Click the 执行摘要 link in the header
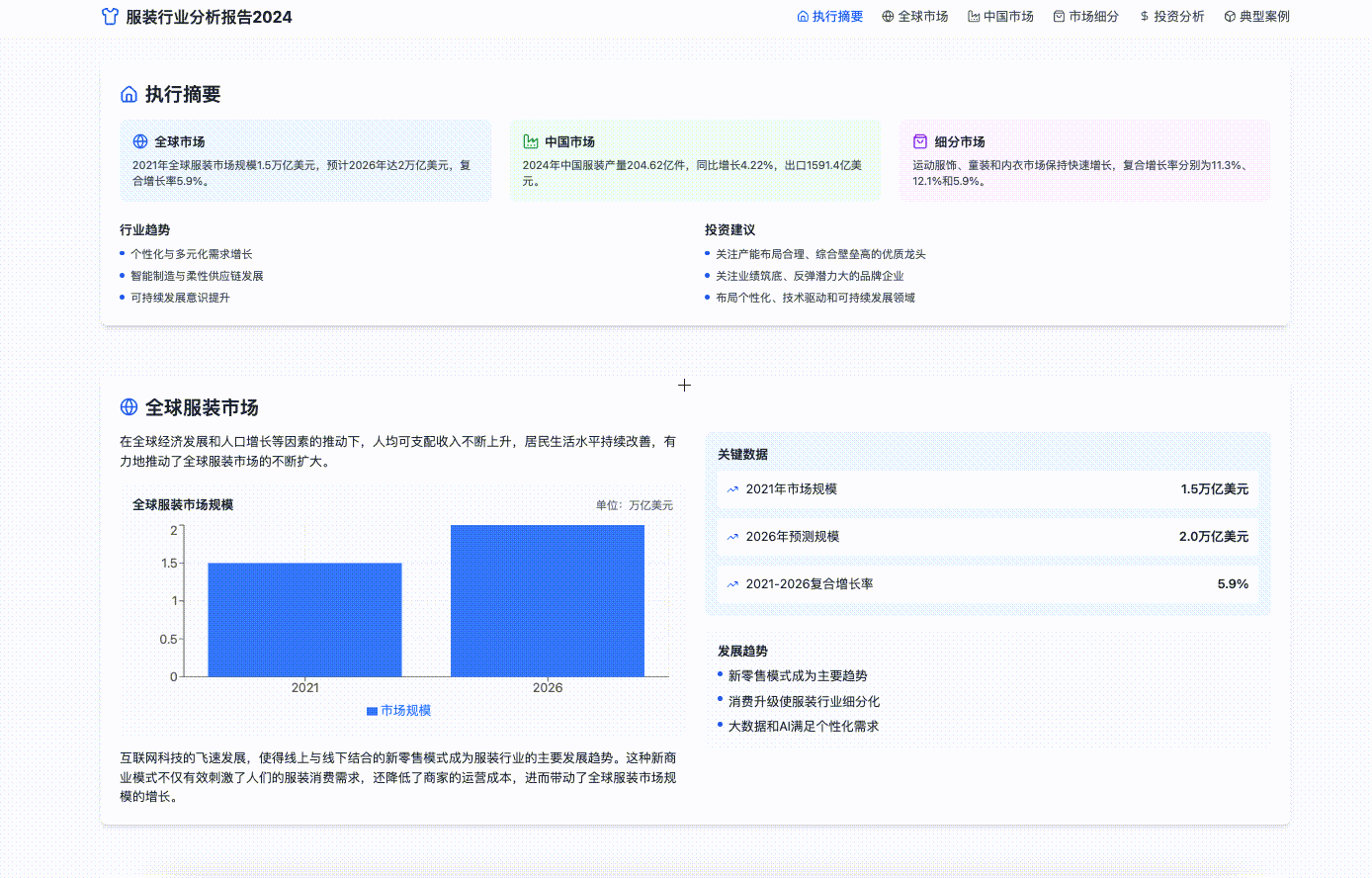 pos(830,16)
